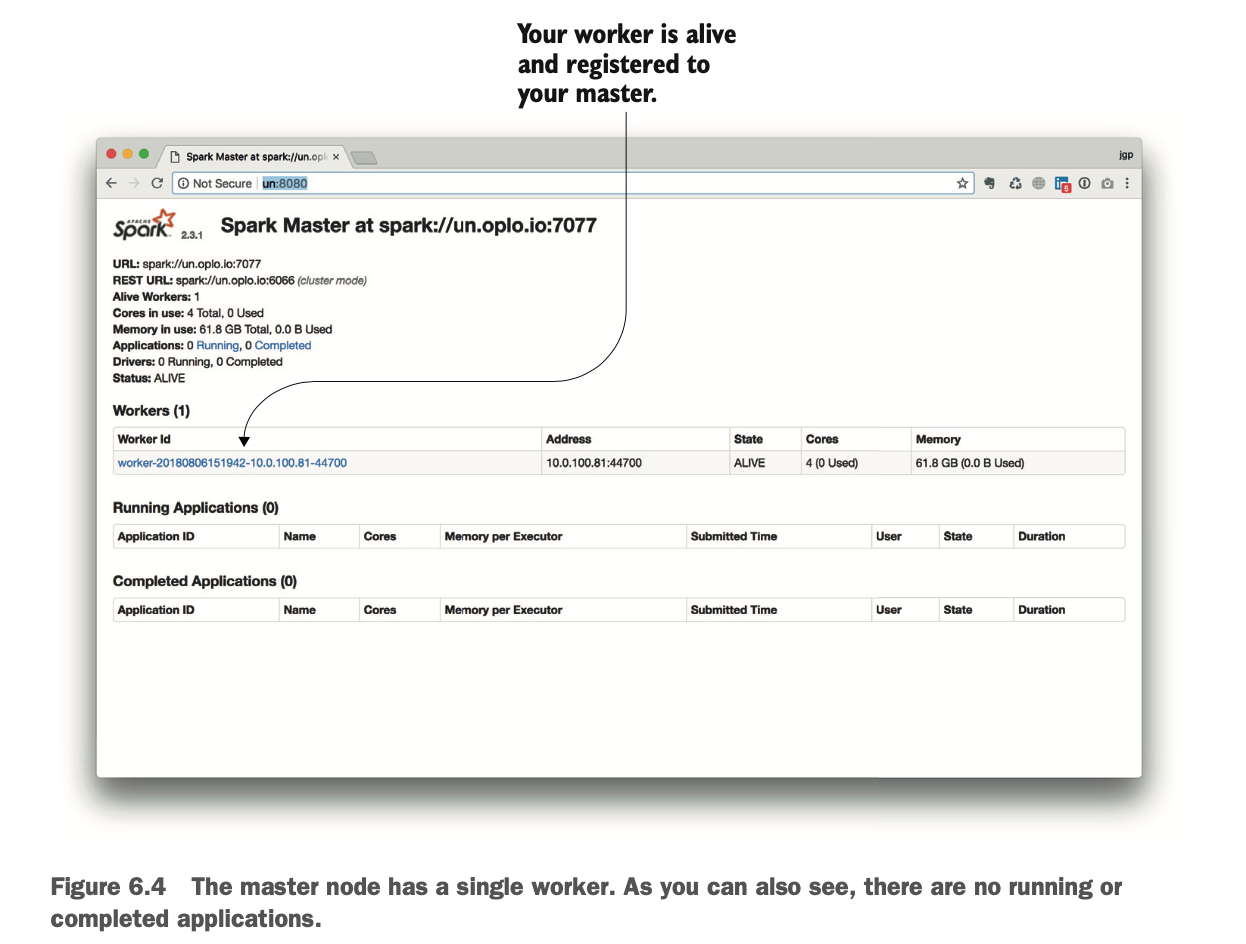Open the Evernote elephant extension
This screenshot has height=944, width=1246.
(x=991, y=184)
